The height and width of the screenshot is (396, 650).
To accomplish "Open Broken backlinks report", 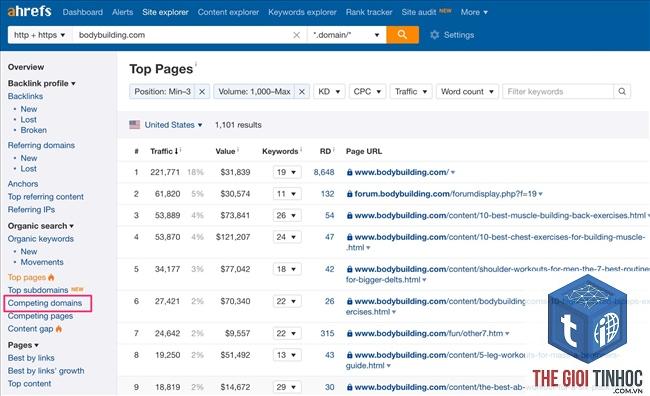I will point(34,130).
